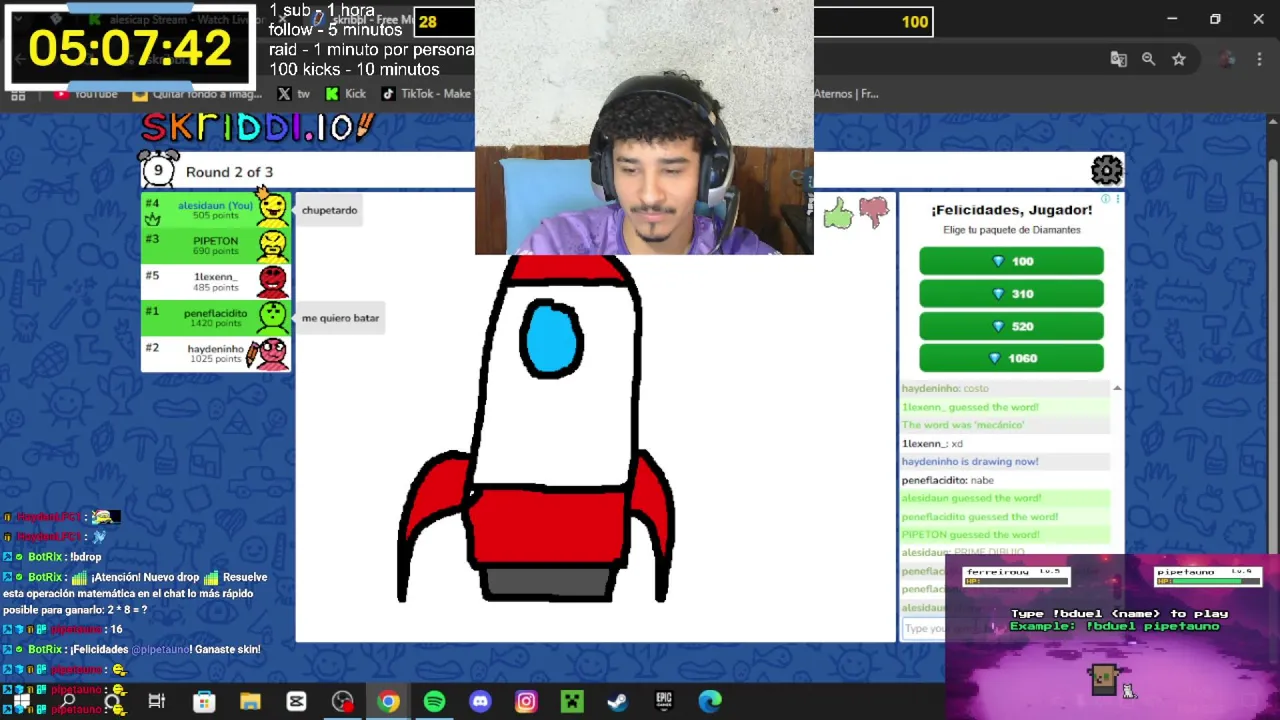Click the skribbl.io logo
The height and width of the screenshot is (720, 1280).
click(258, 127)
